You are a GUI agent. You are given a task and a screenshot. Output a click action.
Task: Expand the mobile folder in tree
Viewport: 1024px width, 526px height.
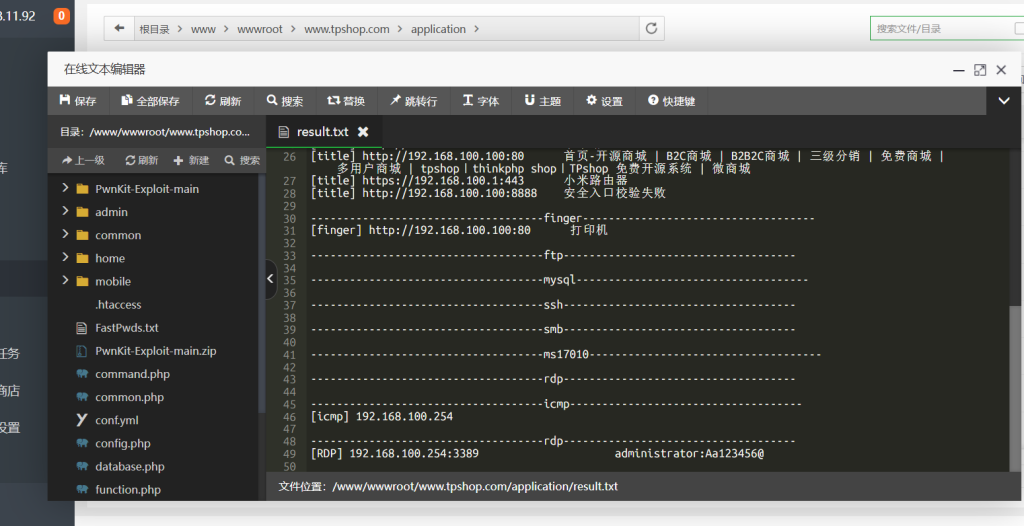click(x=66, y=281)
